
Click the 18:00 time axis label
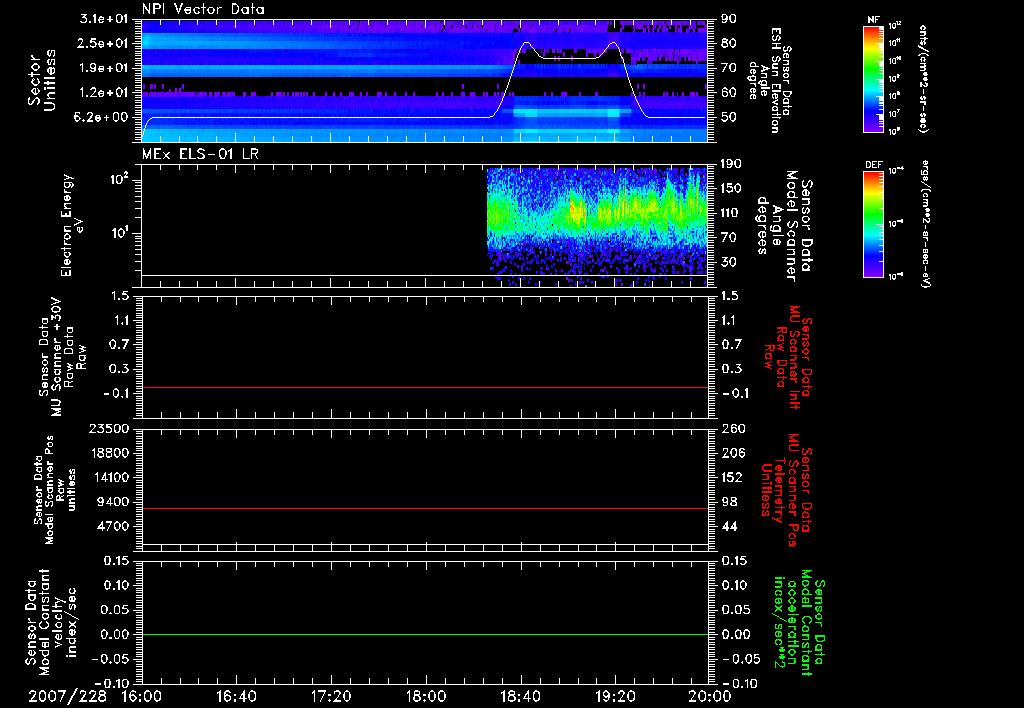click(x=426, y=696)
